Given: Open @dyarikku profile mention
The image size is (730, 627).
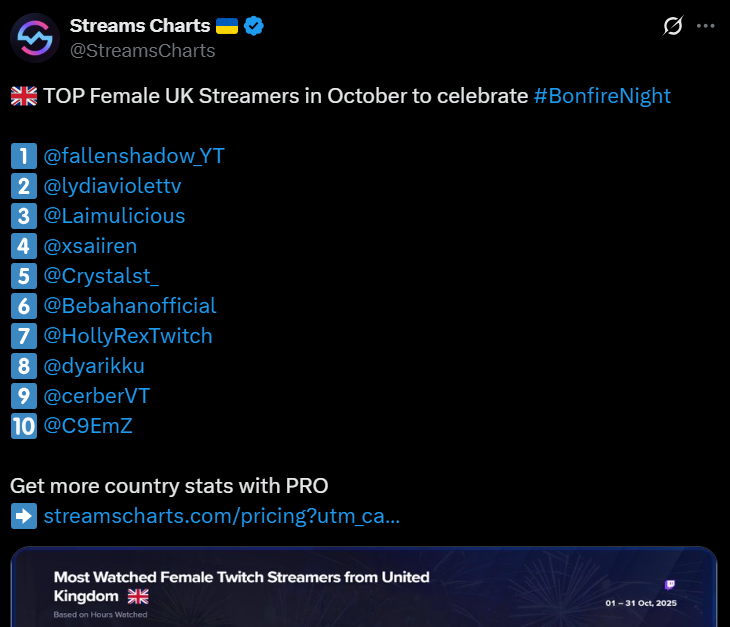Looking at the screenshot, I should pyautogui.click(x=94, y=366).
